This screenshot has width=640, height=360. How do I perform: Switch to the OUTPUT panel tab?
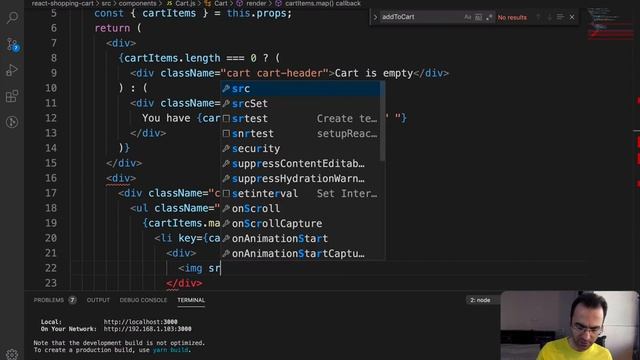(98, 300)
